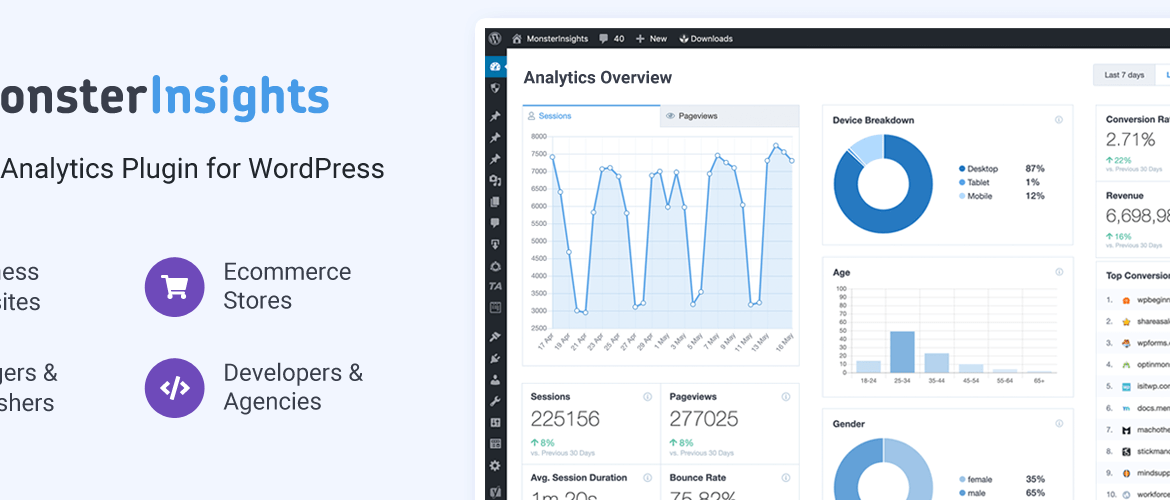This screenshot has height=500, width=1170.
Task: Click info icon beside Avg. Session Duration
Action: [x=648, y=478]
